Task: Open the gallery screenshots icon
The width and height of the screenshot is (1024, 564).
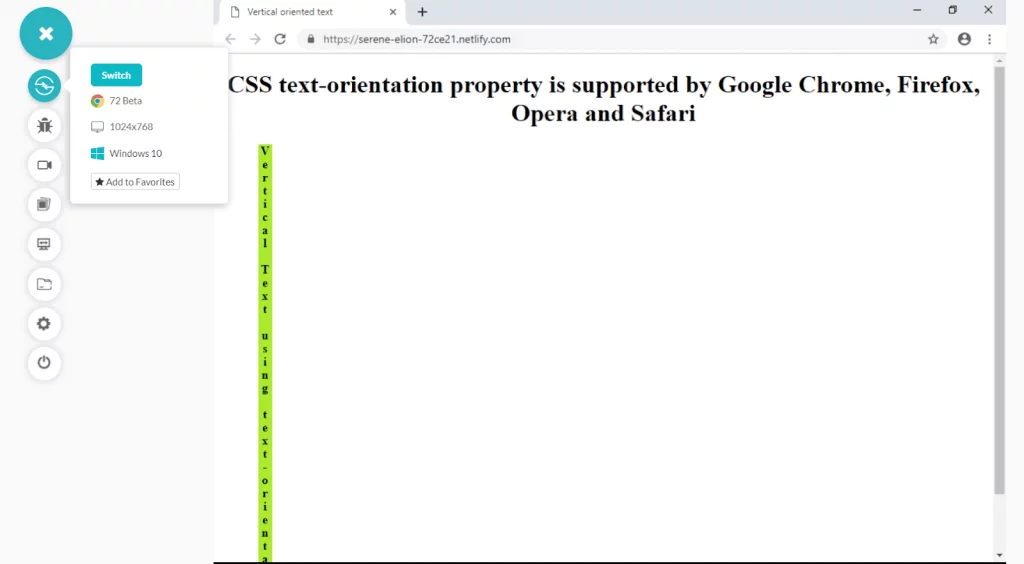Action: coord(44,204)
